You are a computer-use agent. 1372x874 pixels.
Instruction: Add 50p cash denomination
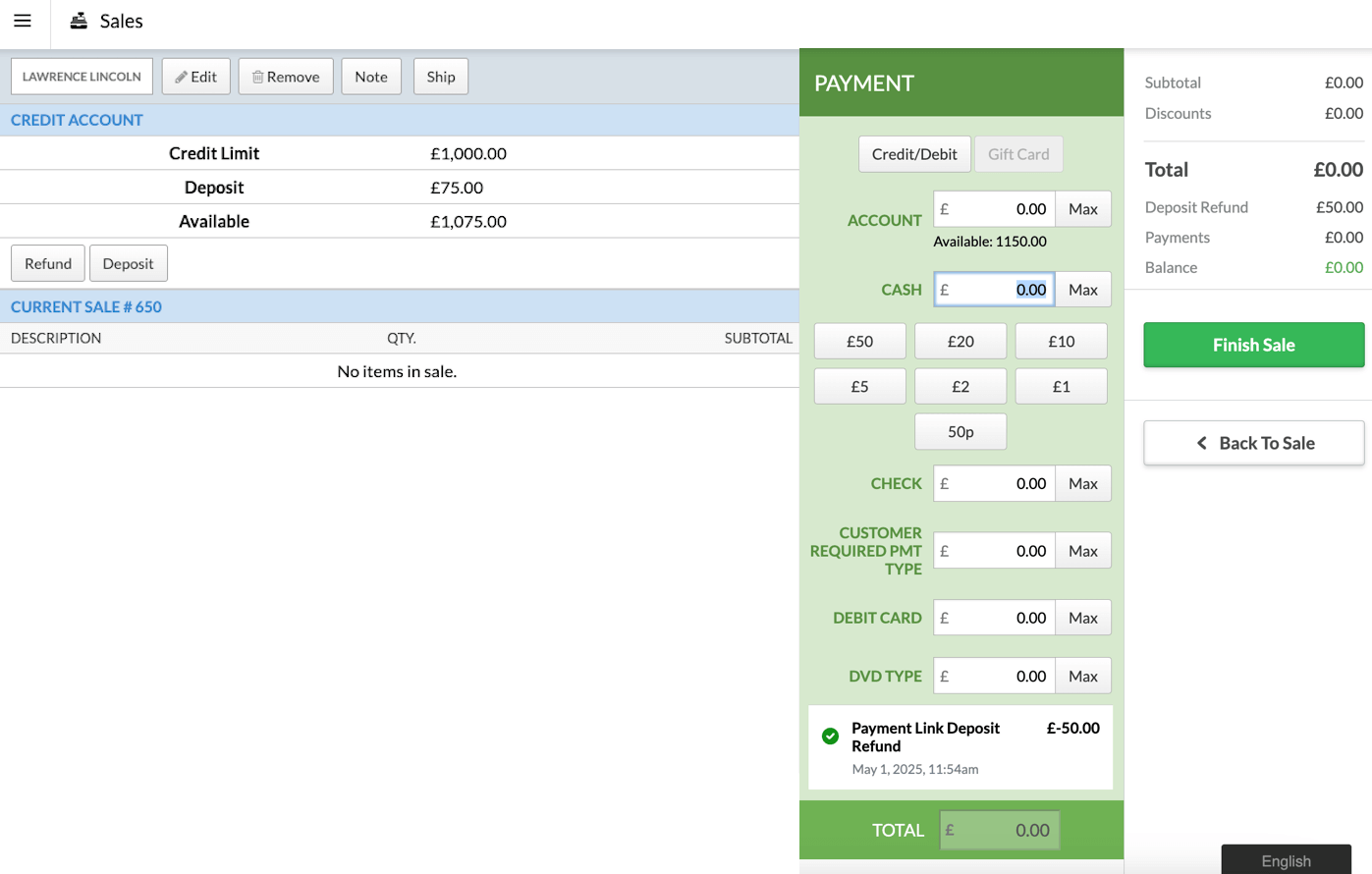(960, 432)
